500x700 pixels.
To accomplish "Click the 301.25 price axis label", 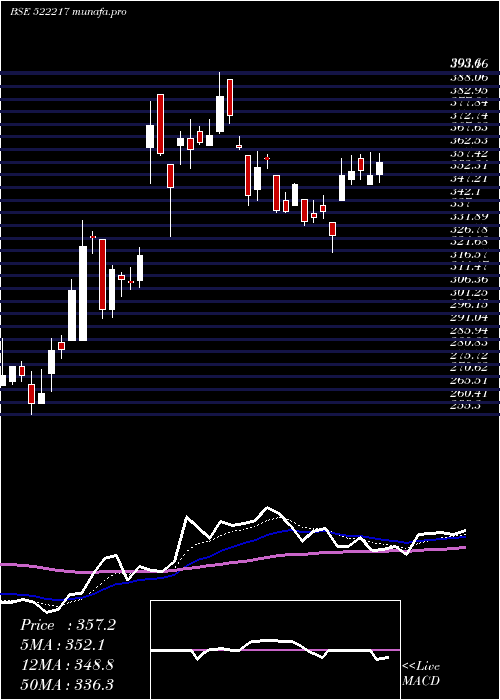I will (469, 293).
